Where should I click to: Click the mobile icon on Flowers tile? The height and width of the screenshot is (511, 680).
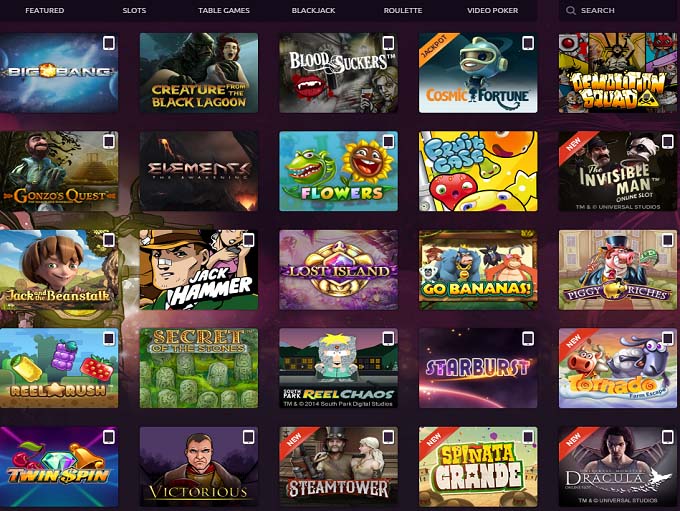pos(388,141)
